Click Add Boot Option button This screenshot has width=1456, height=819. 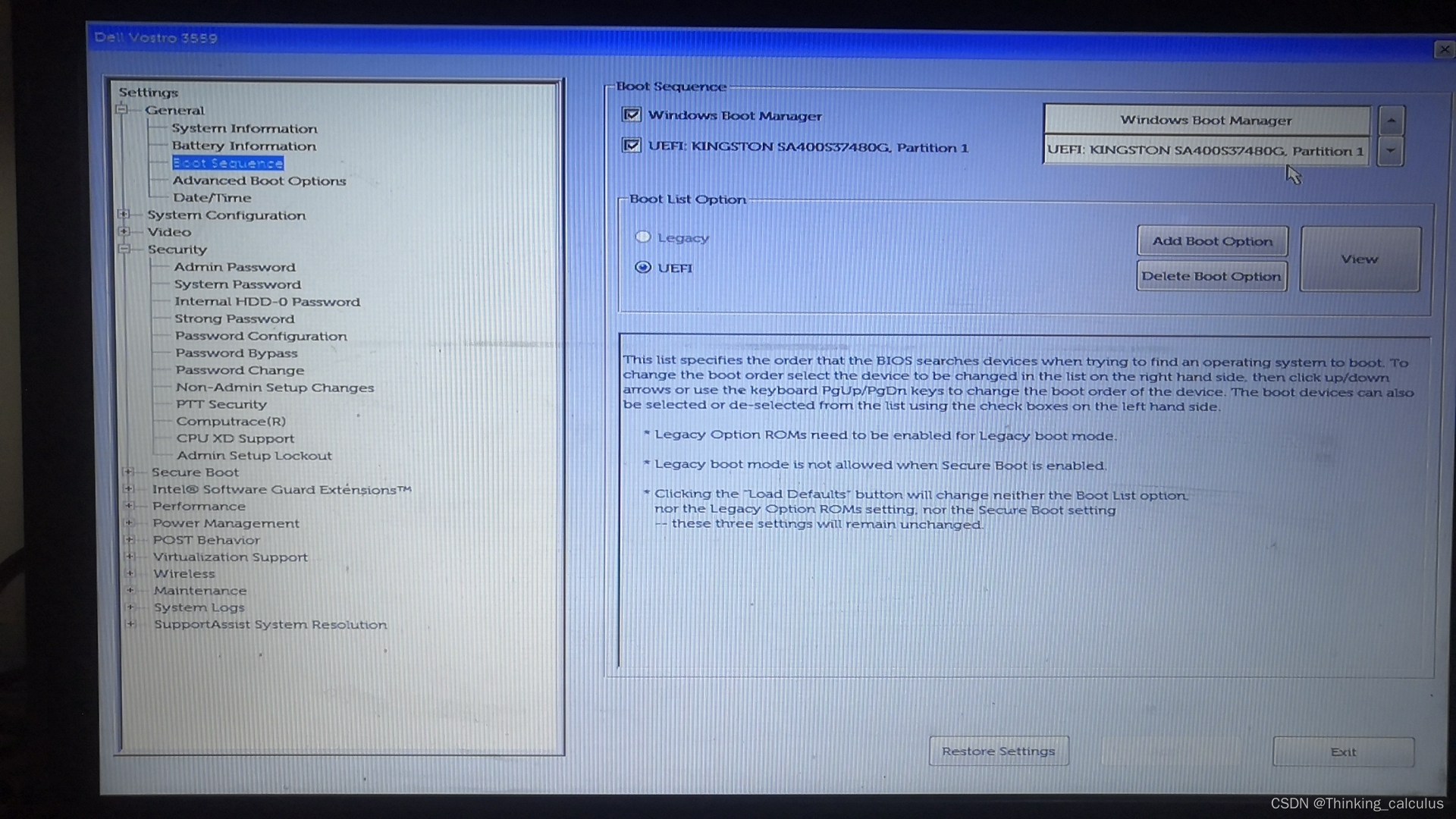(x=1212, y=241)
